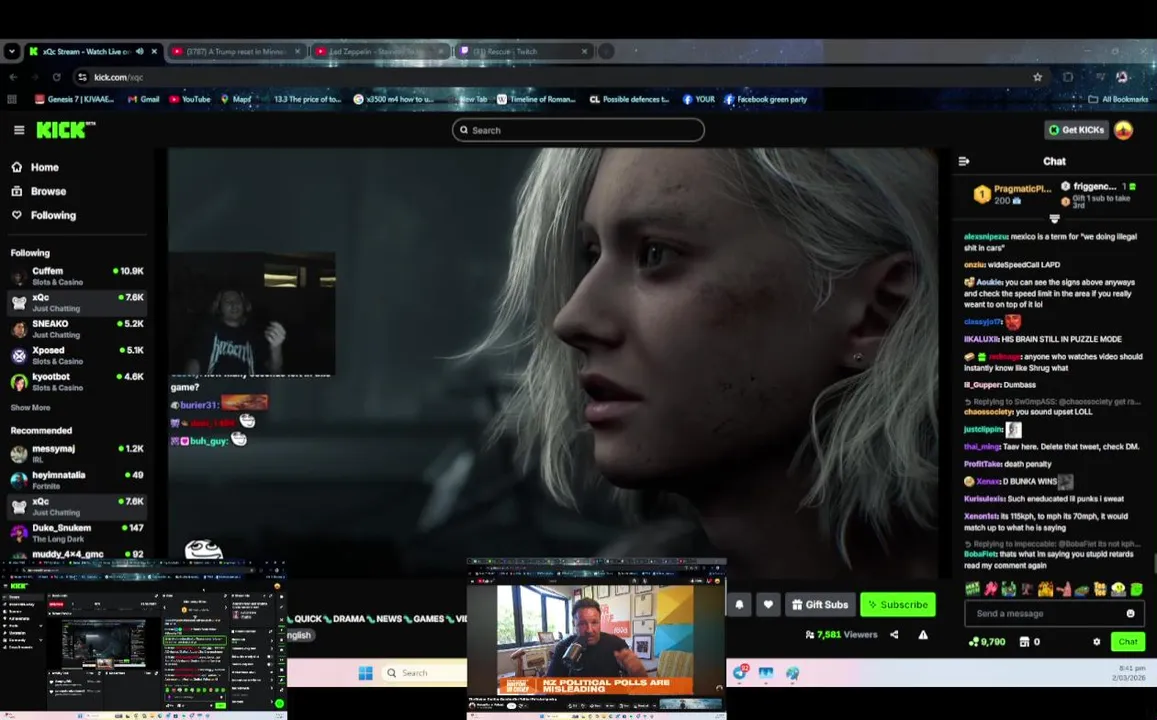The height and width of the screenshot is (720, 1157).
Task: Click the Gift Subs button
Action: point(820,604)
